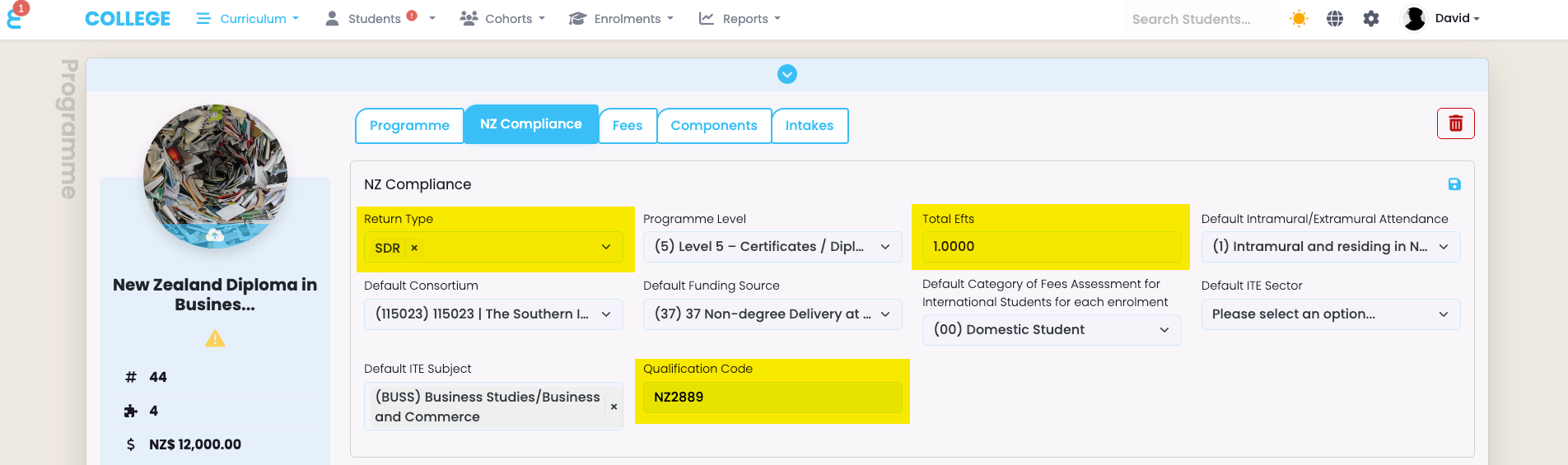This screenshot has width=1568, height=465.
Task: Open the Default Funding Source dropdown
Action: point(772,314)
